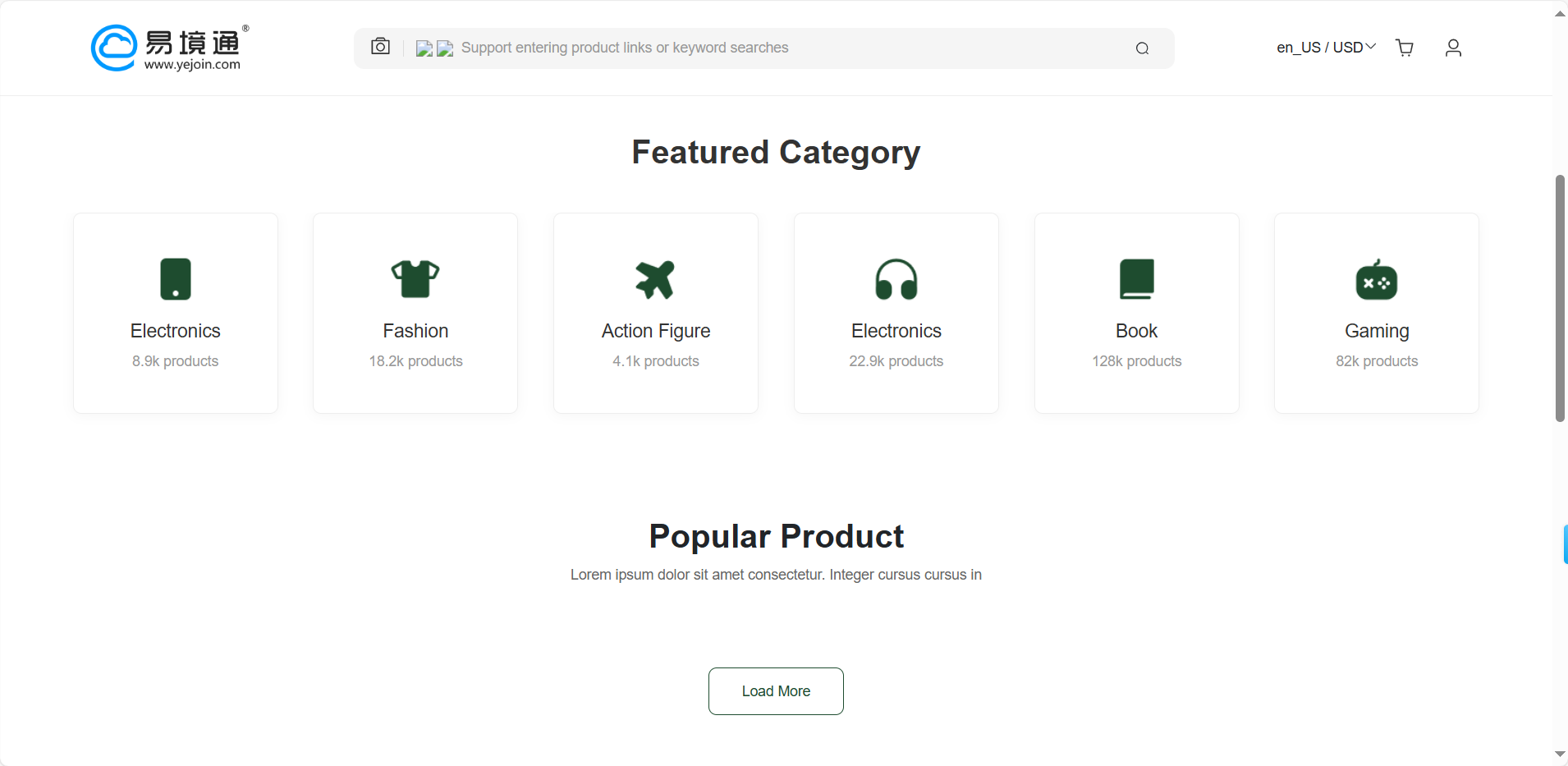Click the scroll down arrow
1568x766 pixels.
(1560, 754)
